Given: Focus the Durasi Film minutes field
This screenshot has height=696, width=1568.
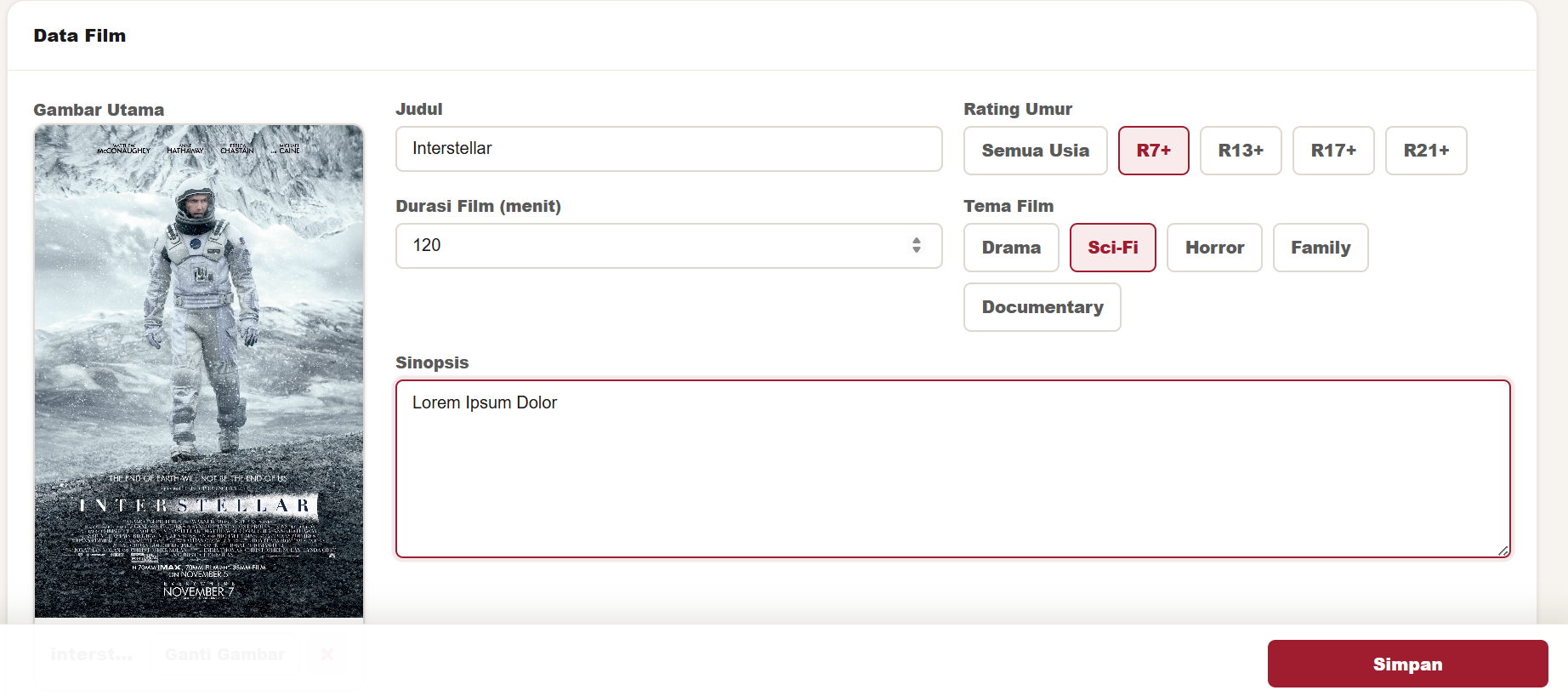Looking at the screenshot, I should pos(668,246).
